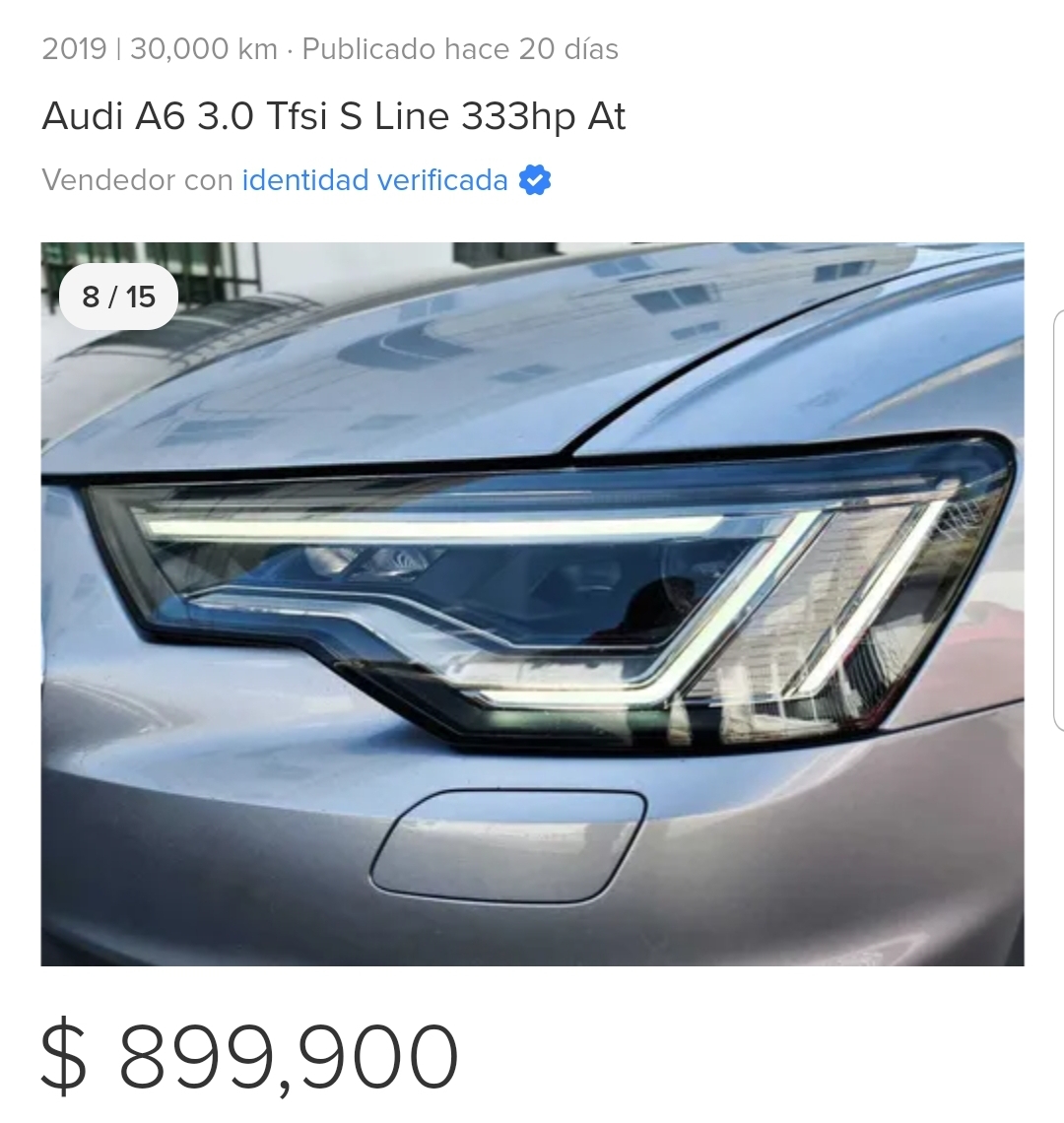Click the Vendedor con label

[138, 179]
